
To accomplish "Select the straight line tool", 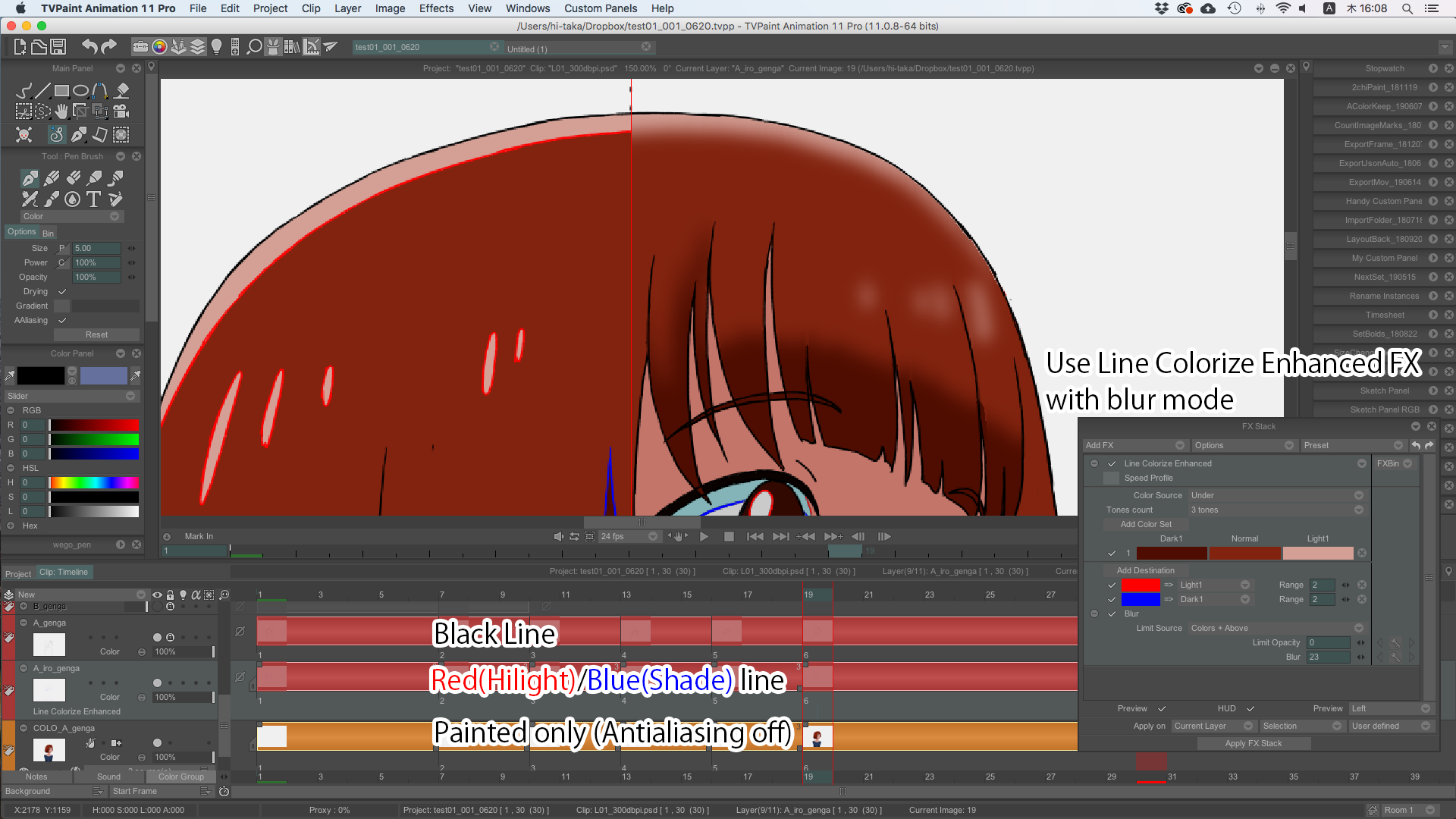I will click(42, 91).
